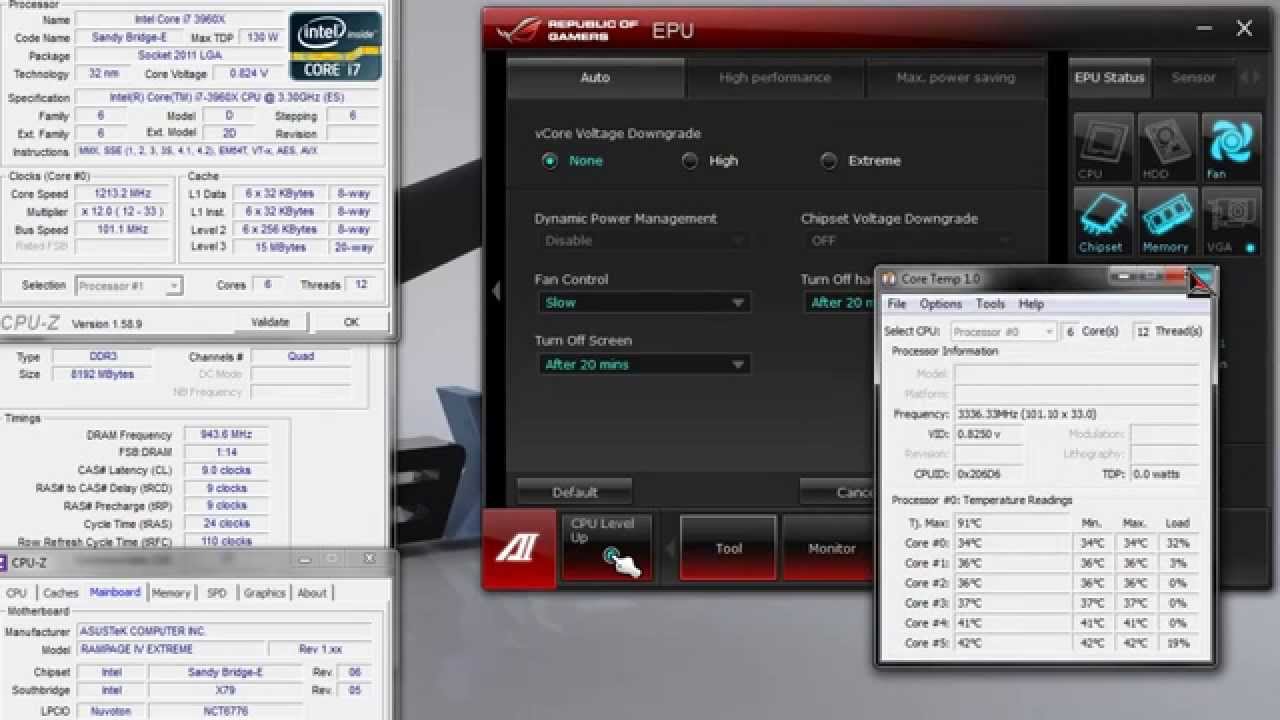Click the Core Temp CPUID field
This screenshot has width=1280, height=720.
[990, 474]
